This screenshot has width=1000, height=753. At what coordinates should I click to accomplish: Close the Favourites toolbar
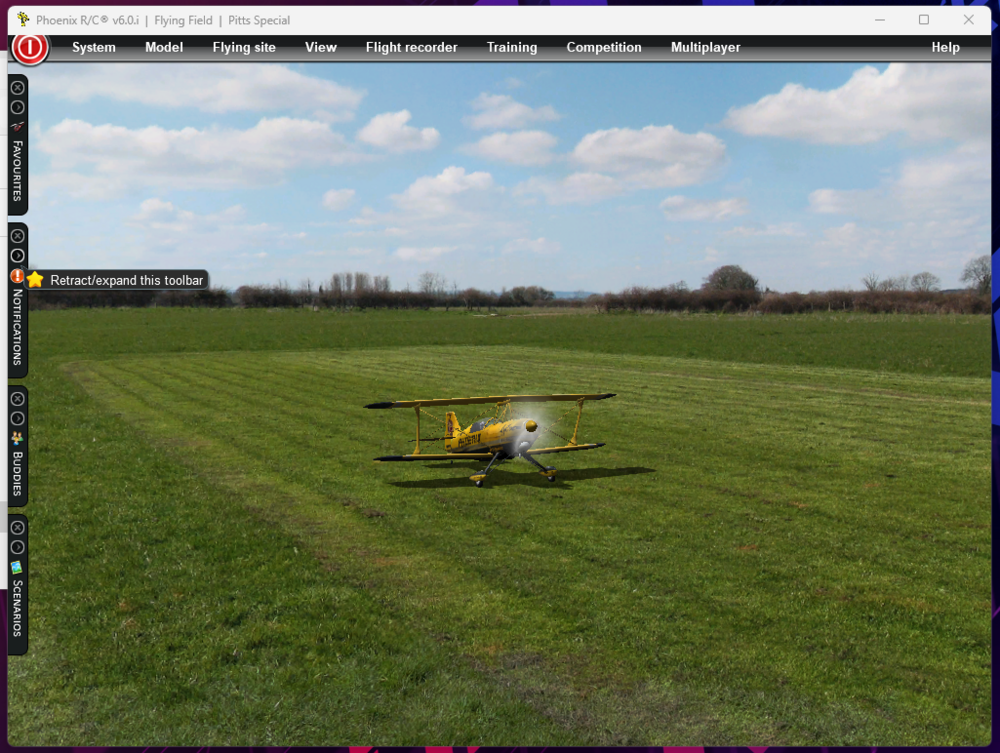(x=17, y=88)
